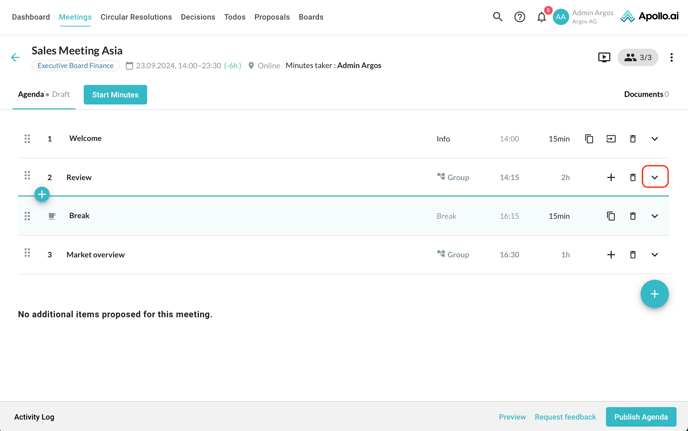Click the Start Minutes button

pos(115,95)
